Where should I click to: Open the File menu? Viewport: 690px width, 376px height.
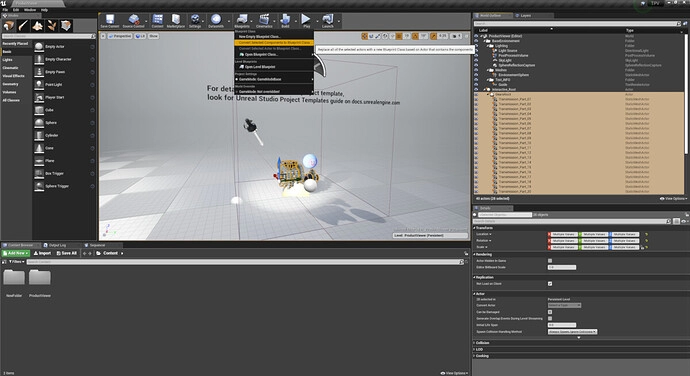pyautogui.click(x=5, y=10)
